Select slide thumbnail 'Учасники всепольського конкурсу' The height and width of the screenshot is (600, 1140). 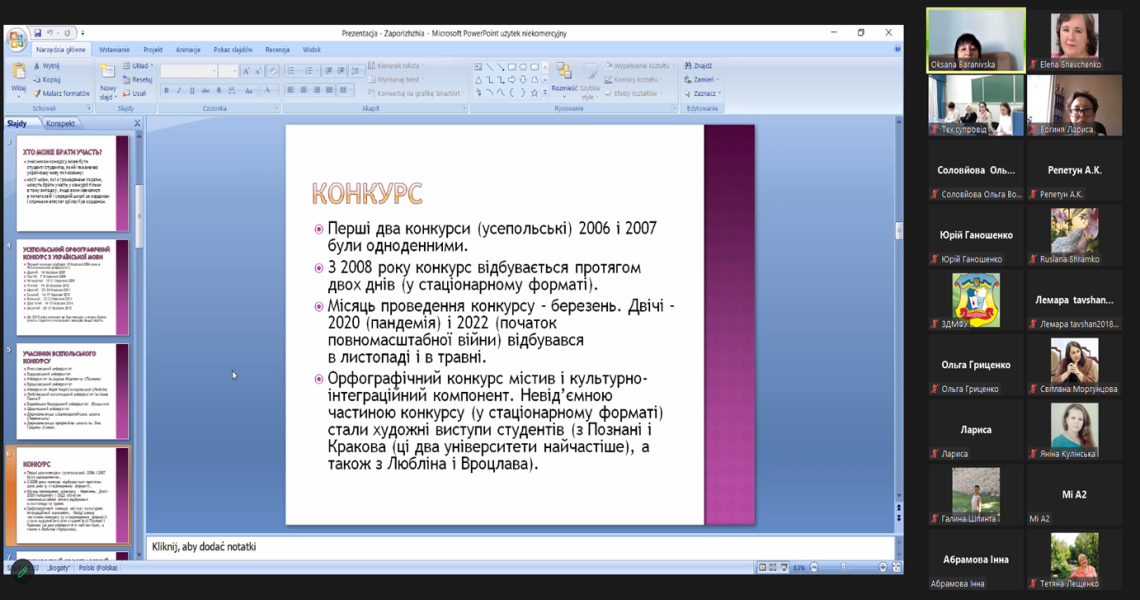click(x=72, y=392)
